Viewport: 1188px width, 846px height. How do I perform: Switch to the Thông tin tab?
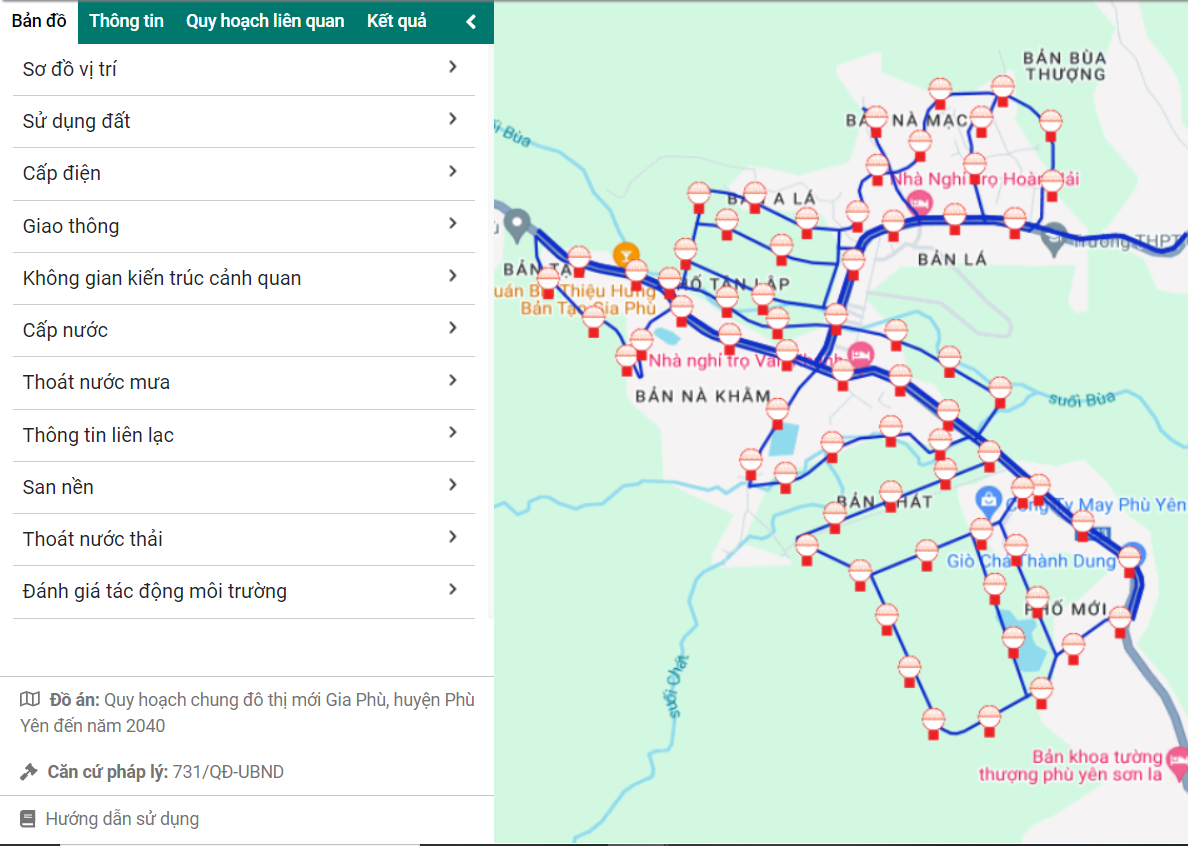click(x=126, y=21)
